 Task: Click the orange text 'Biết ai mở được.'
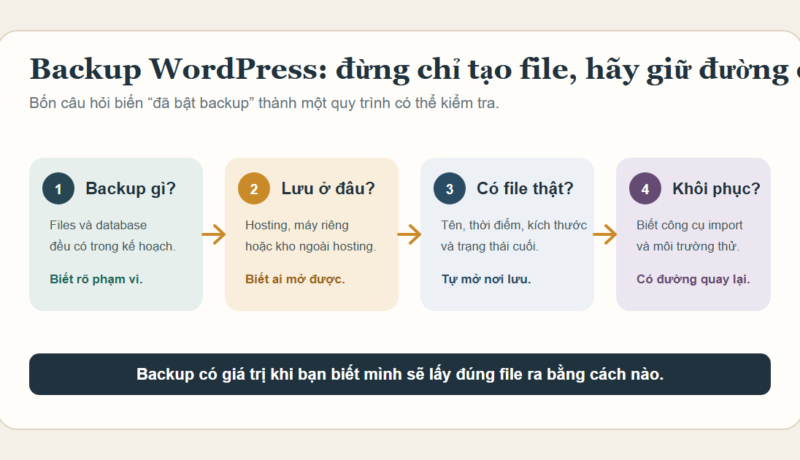pyautogui.click(x=295, y=279)
